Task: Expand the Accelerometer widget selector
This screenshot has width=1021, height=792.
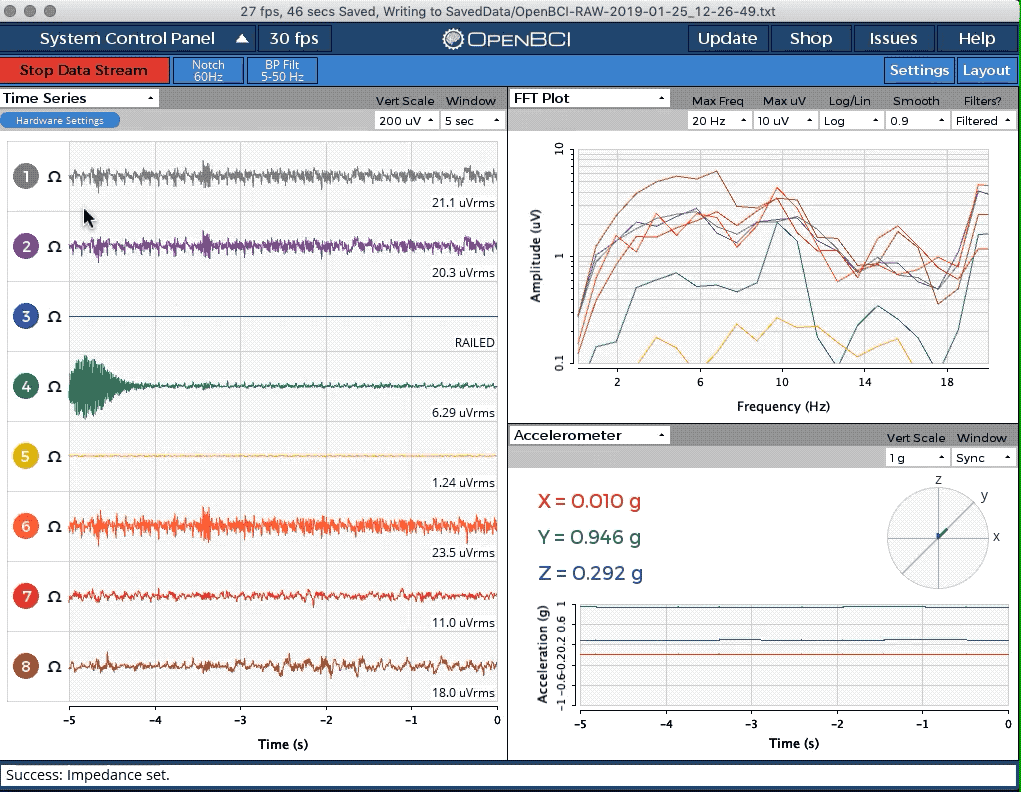Action: (x=589, y=435)
